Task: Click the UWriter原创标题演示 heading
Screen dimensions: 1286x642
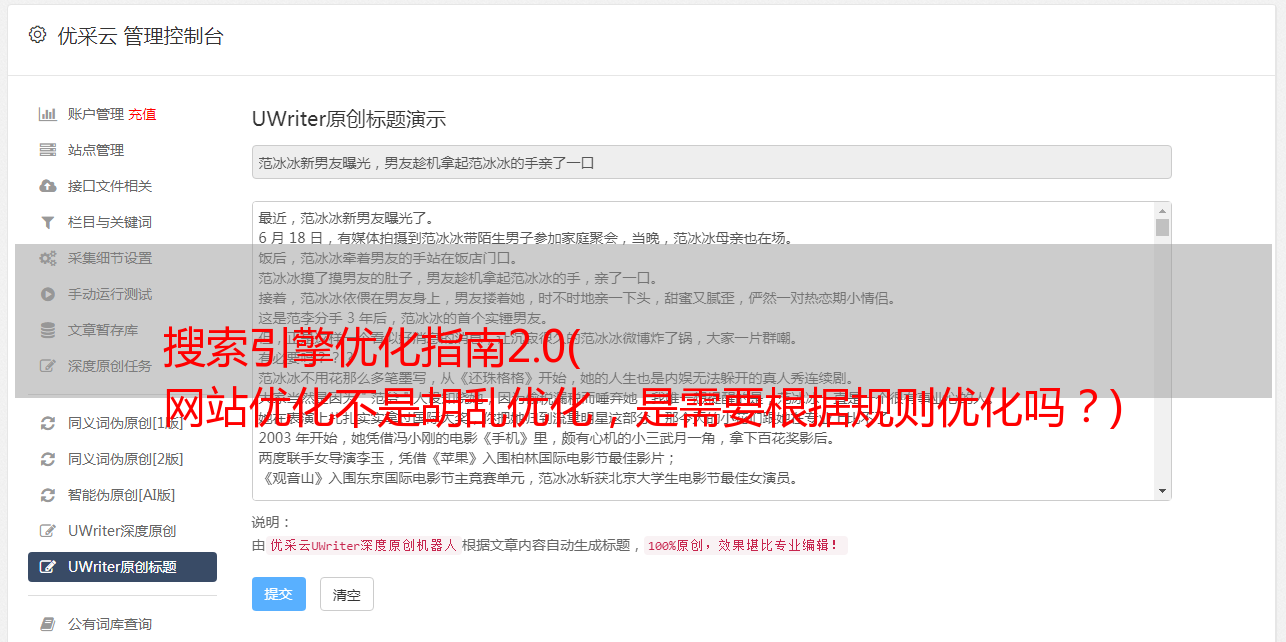Action: [349, 119]
